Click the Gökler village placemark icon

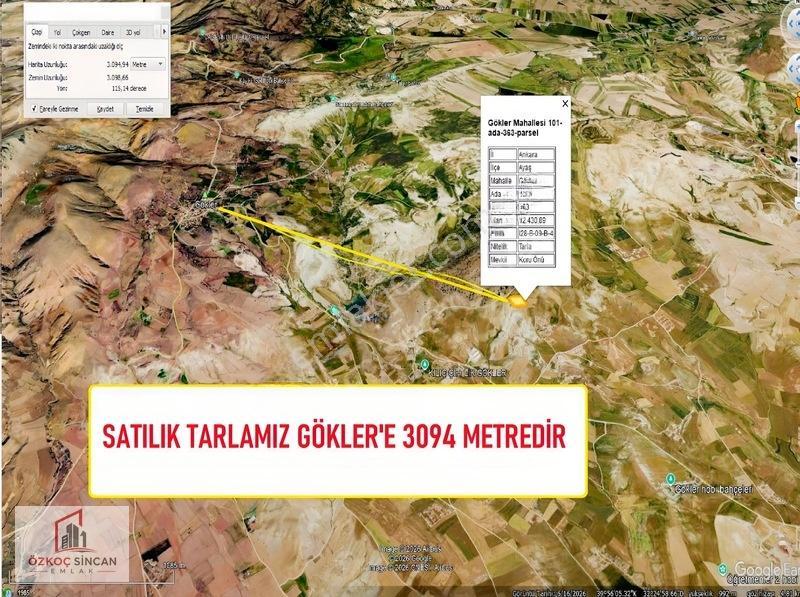(x=207, y=194)
